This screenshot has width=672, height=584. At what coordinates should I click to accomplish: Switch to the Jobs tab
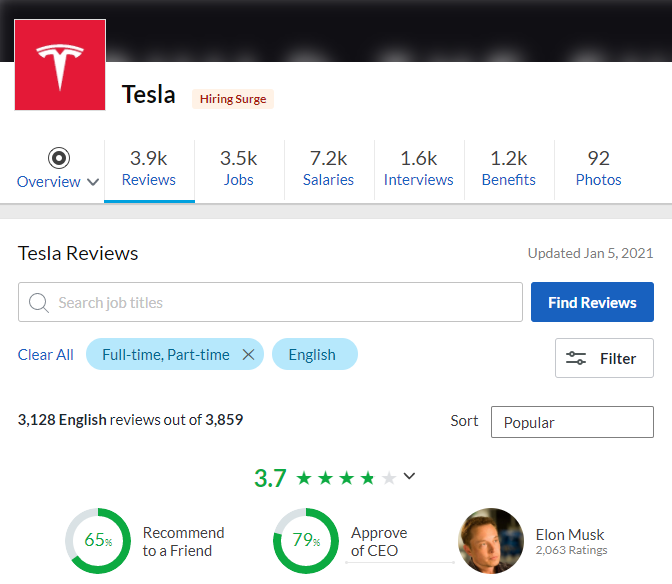239,168
